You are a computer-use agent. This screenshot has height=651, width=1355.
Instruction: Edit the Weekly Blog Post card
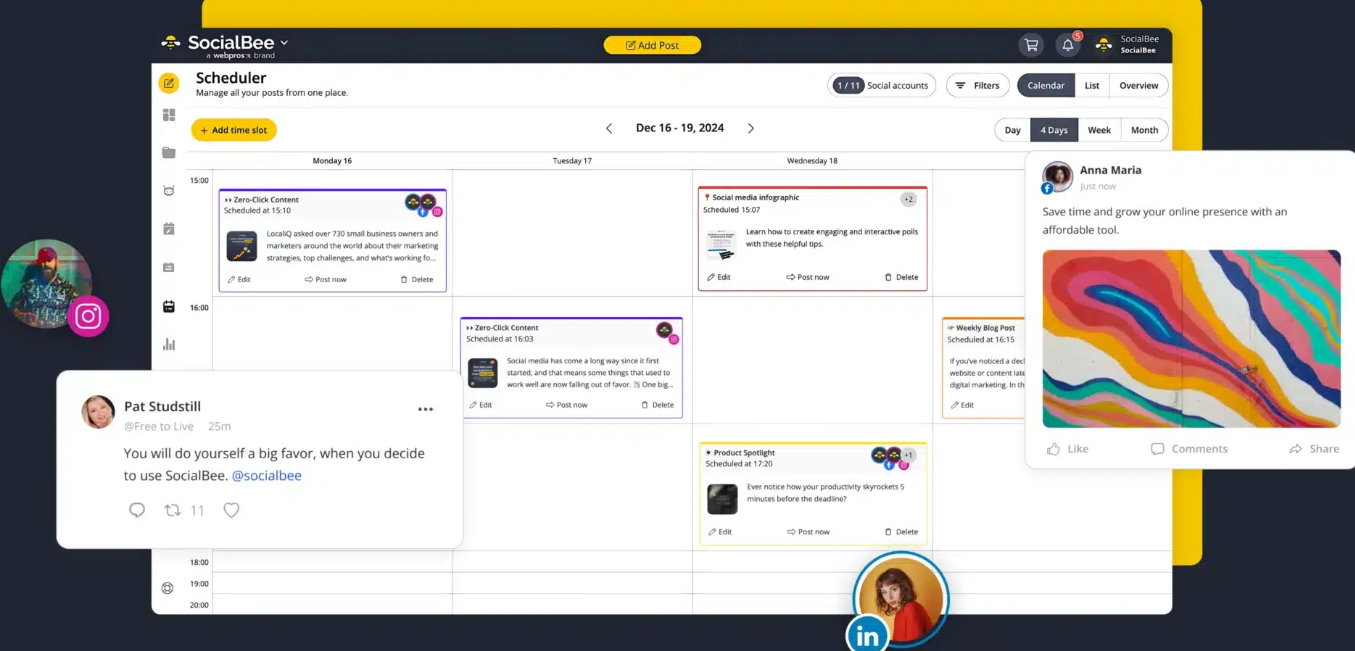point(961,405)
